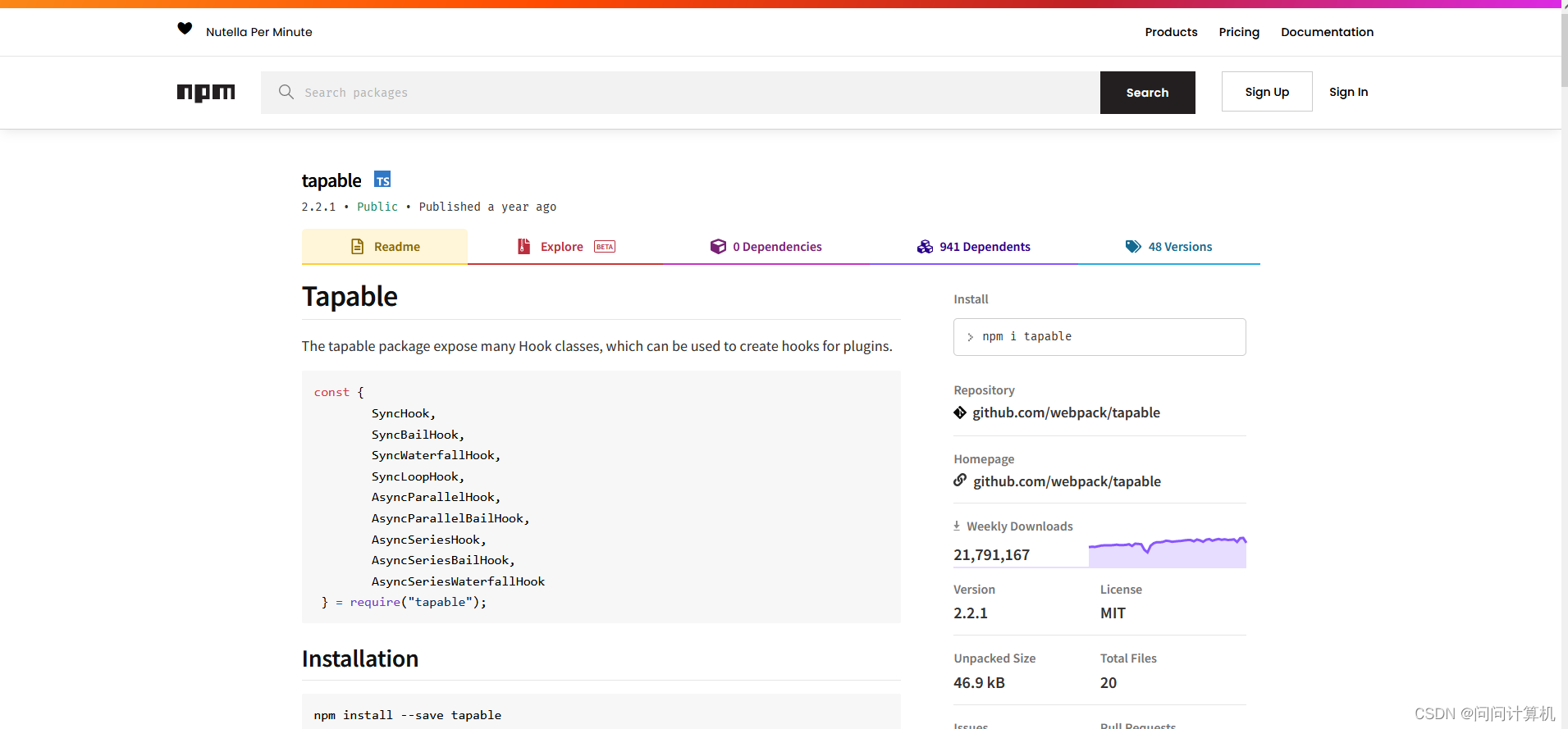Screen dimensions: 1568x729
Task: Open the 941 Dependents tab
Action: click(x=973, y=247)
